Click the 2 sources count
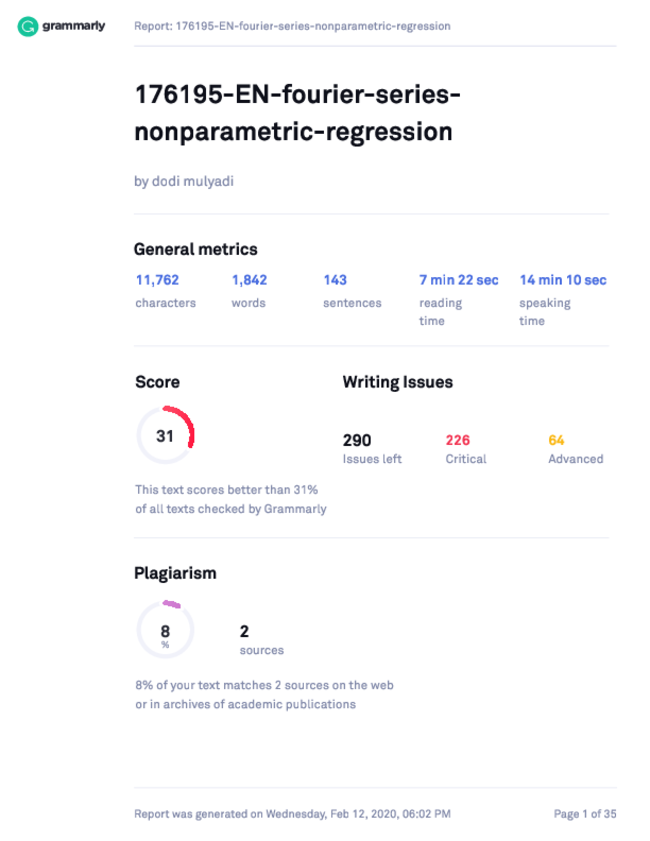Screen dimensions: 650x841 [x=262, y=640]
